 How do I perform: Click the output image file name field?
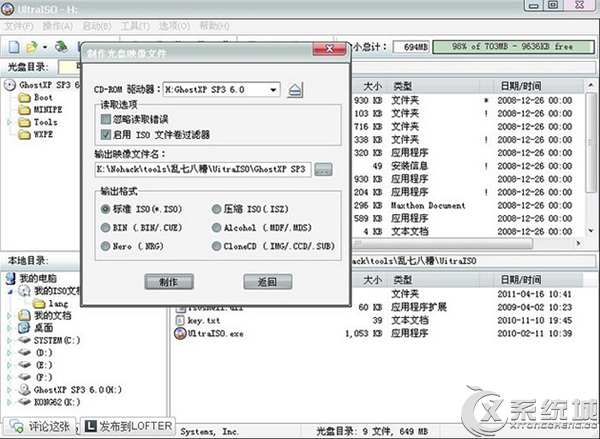203,169
